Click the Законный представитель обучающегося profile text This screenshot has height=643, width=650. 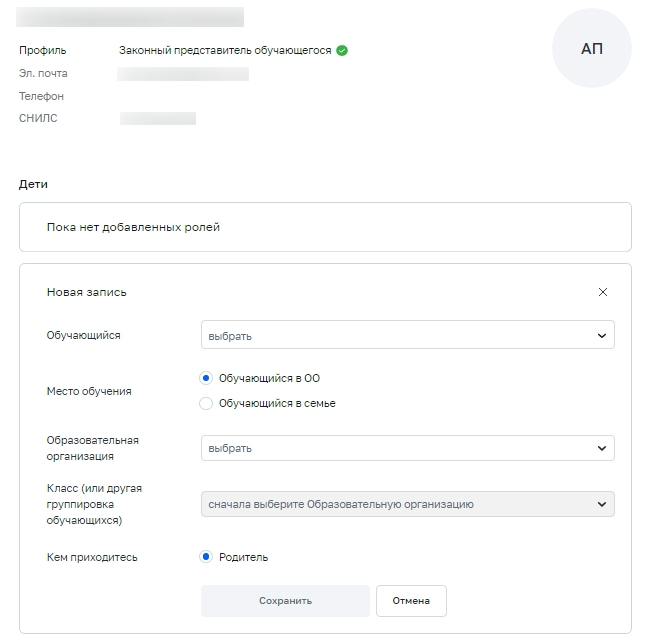225,50
